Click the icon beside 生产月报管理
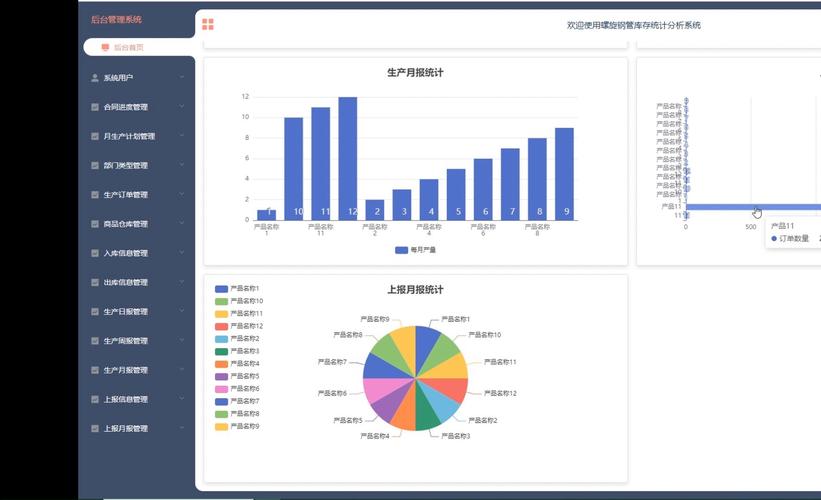The width and height of the screenshot is (821, 500). (x=95, y=370)
